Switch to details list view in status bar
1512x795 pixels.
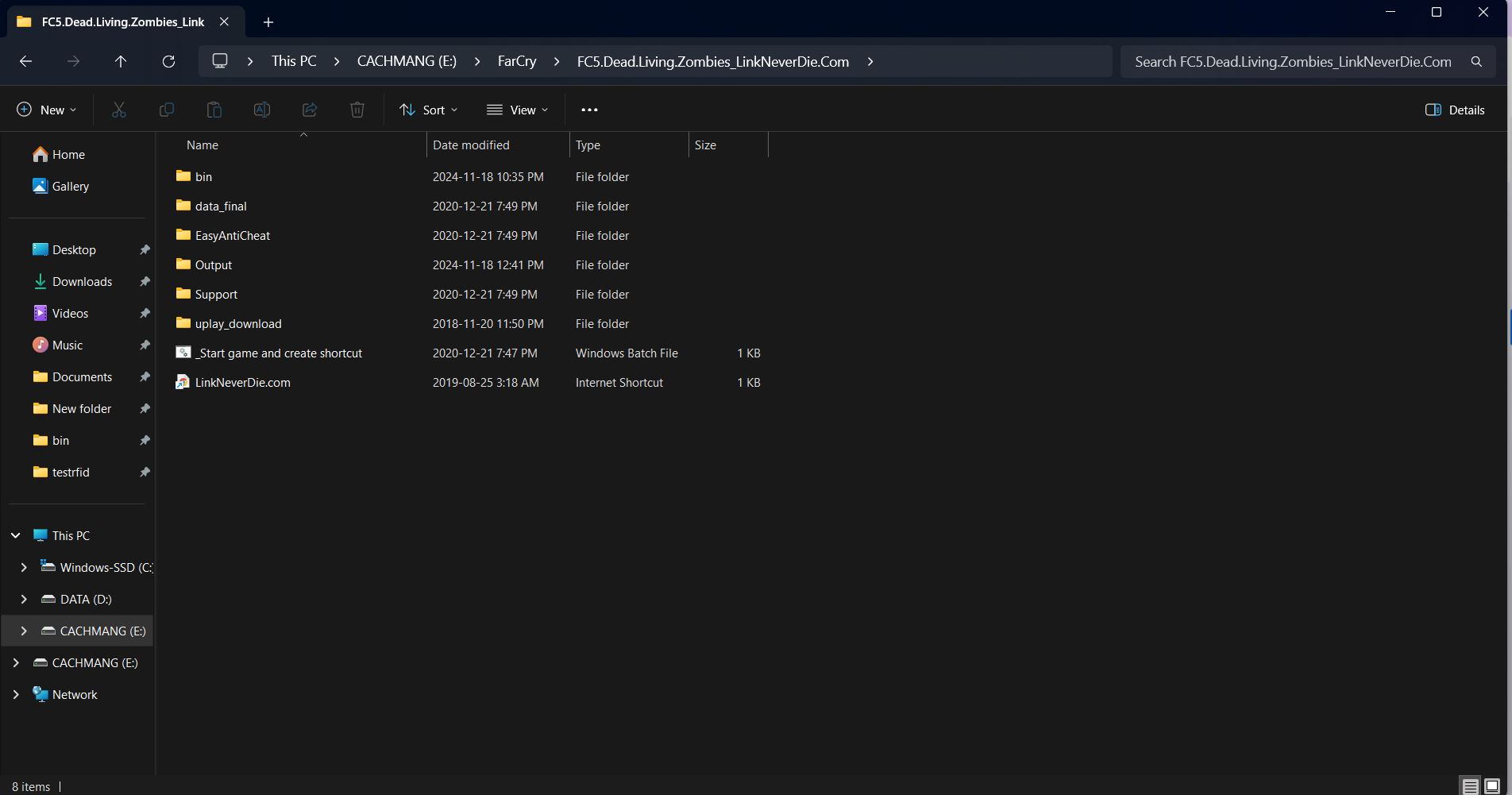[x=1471, y=786]
